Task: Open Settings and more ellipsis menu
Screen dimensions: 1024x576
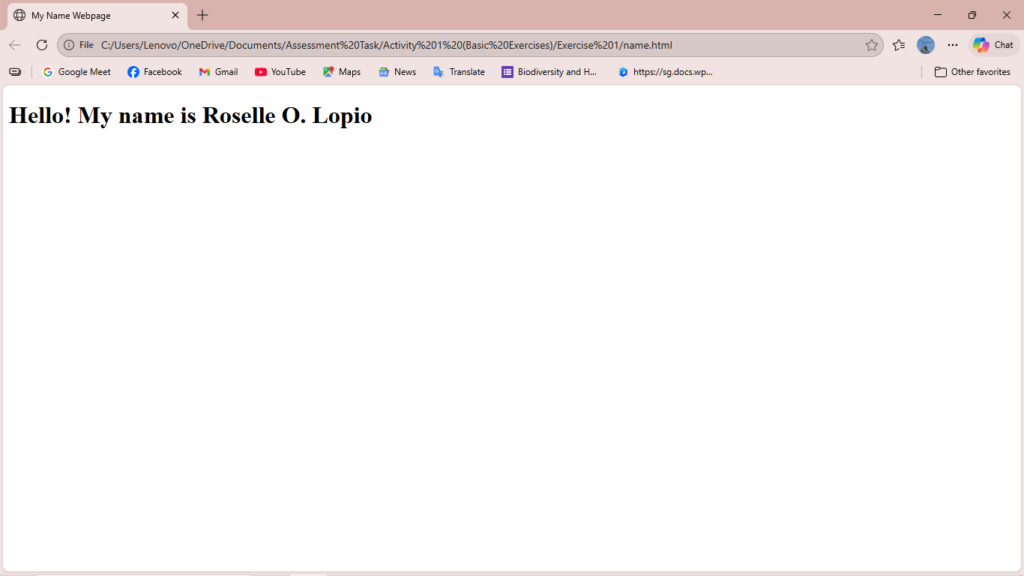Action: tap(952, 45)
